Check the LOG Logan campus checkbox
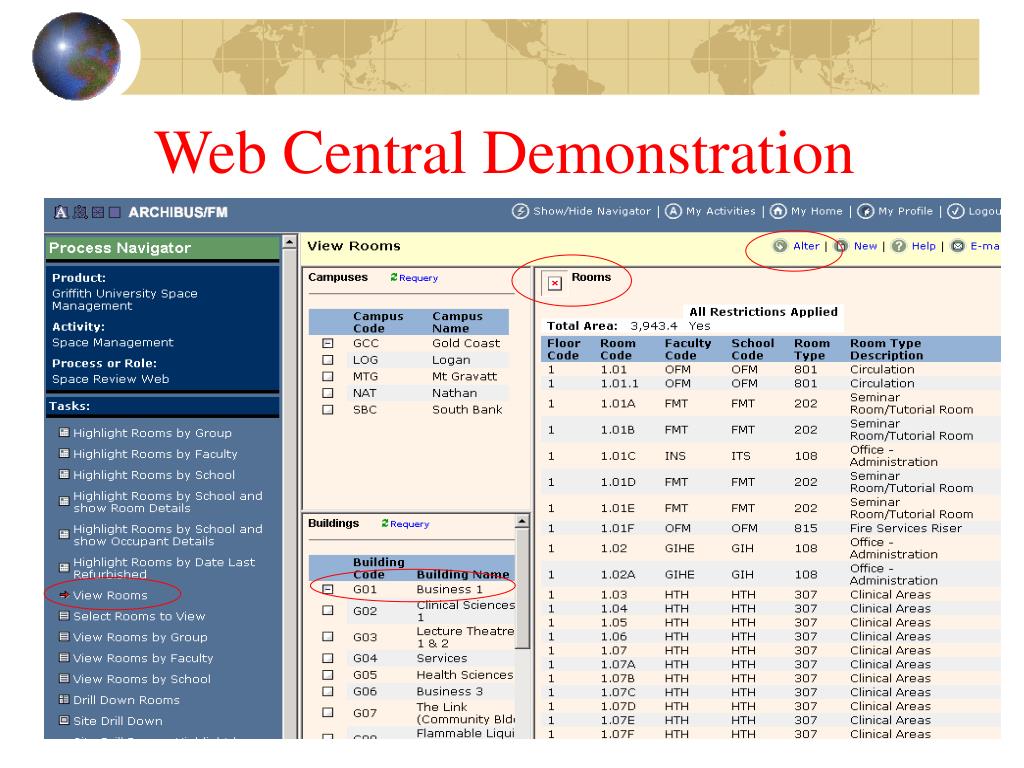Viewport: 1024px width, 768px height. pyautogui.click(x=328, y=360)
